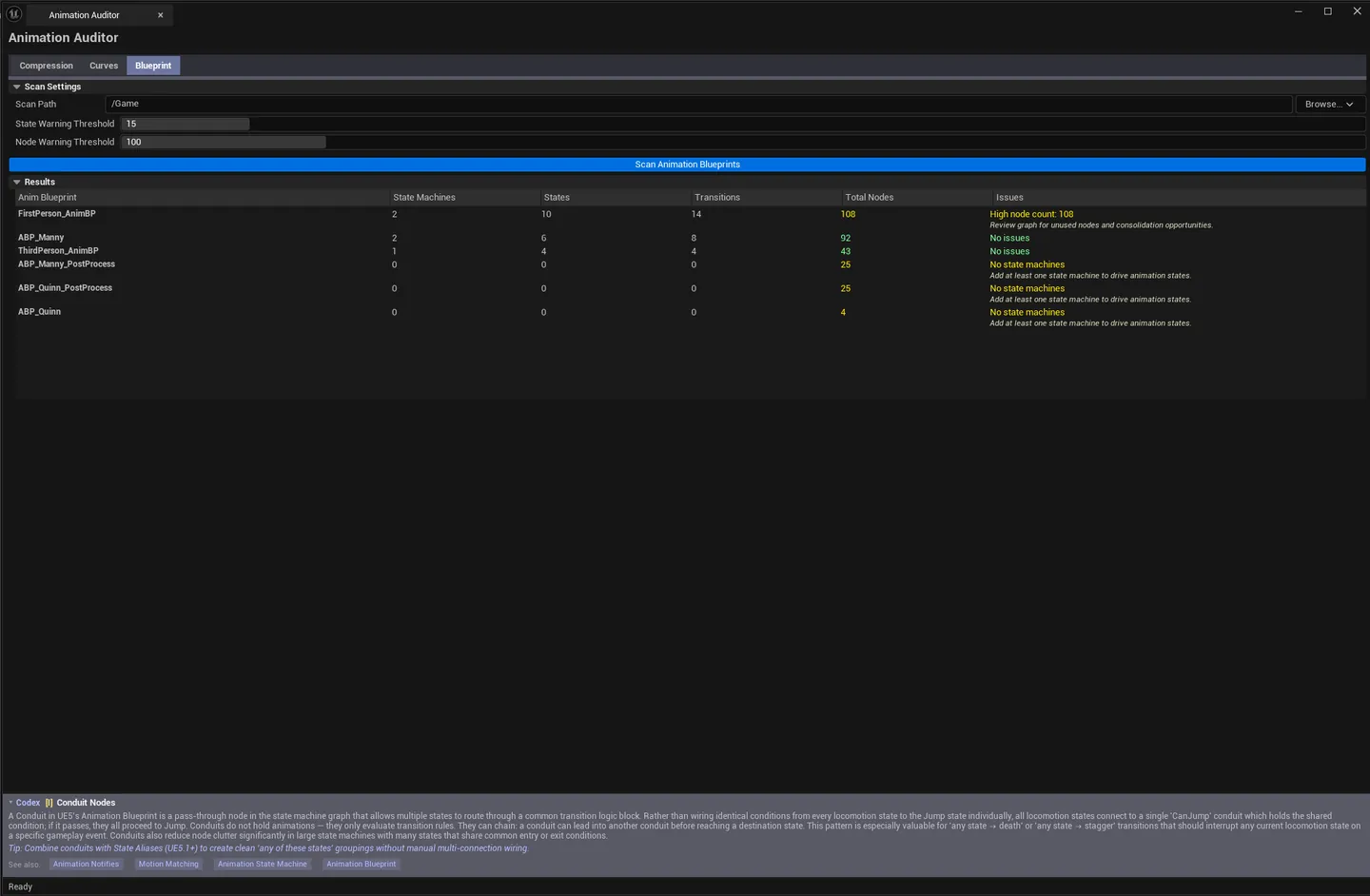Click the Scan Path input field
This screenshot has width=1370, height=896.
698,104
